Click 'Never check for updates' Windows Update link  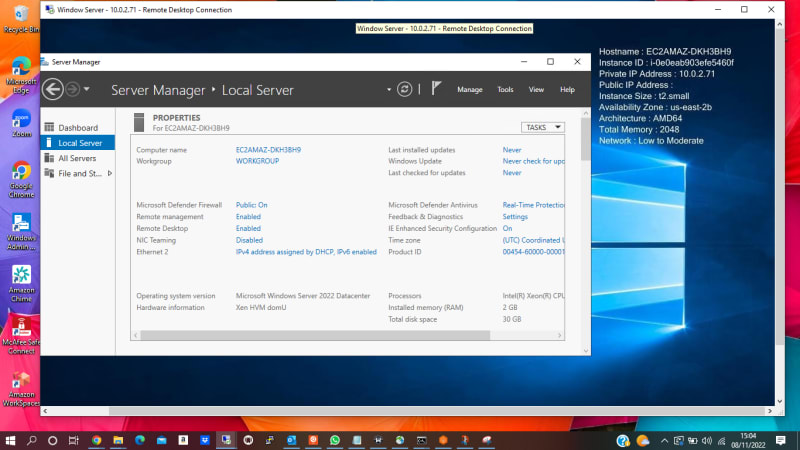(x=533, y=161)
